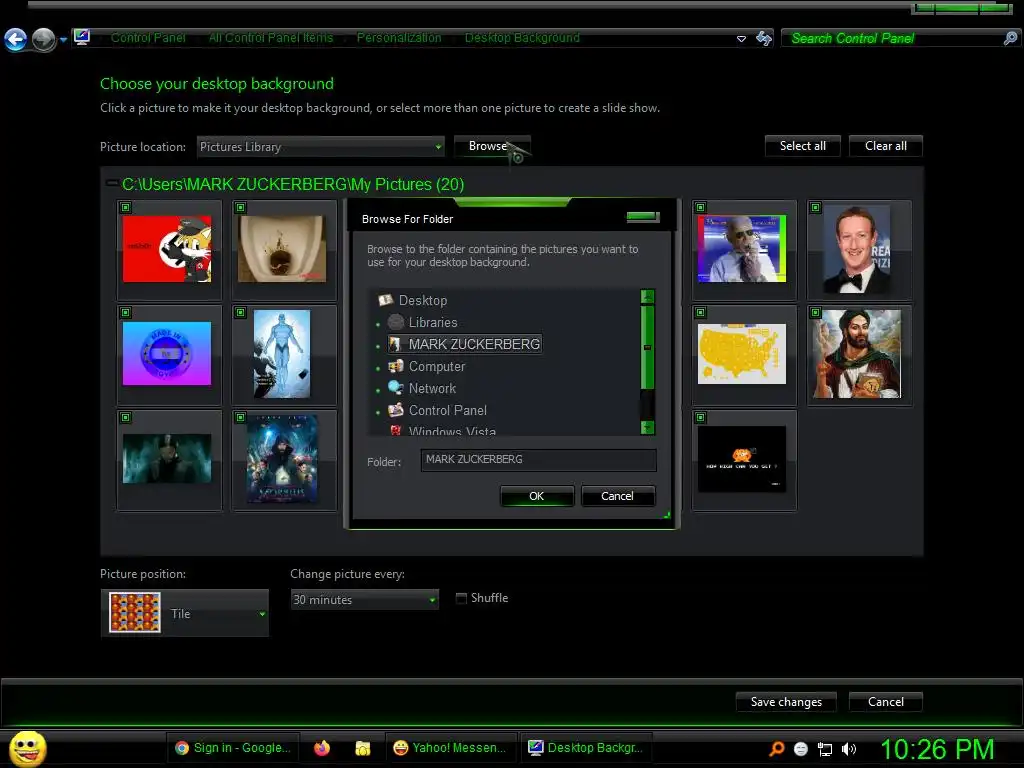Click the Folder name text field
The height and width of the screenshot is (768, 1024).
[x=538, y=460]
